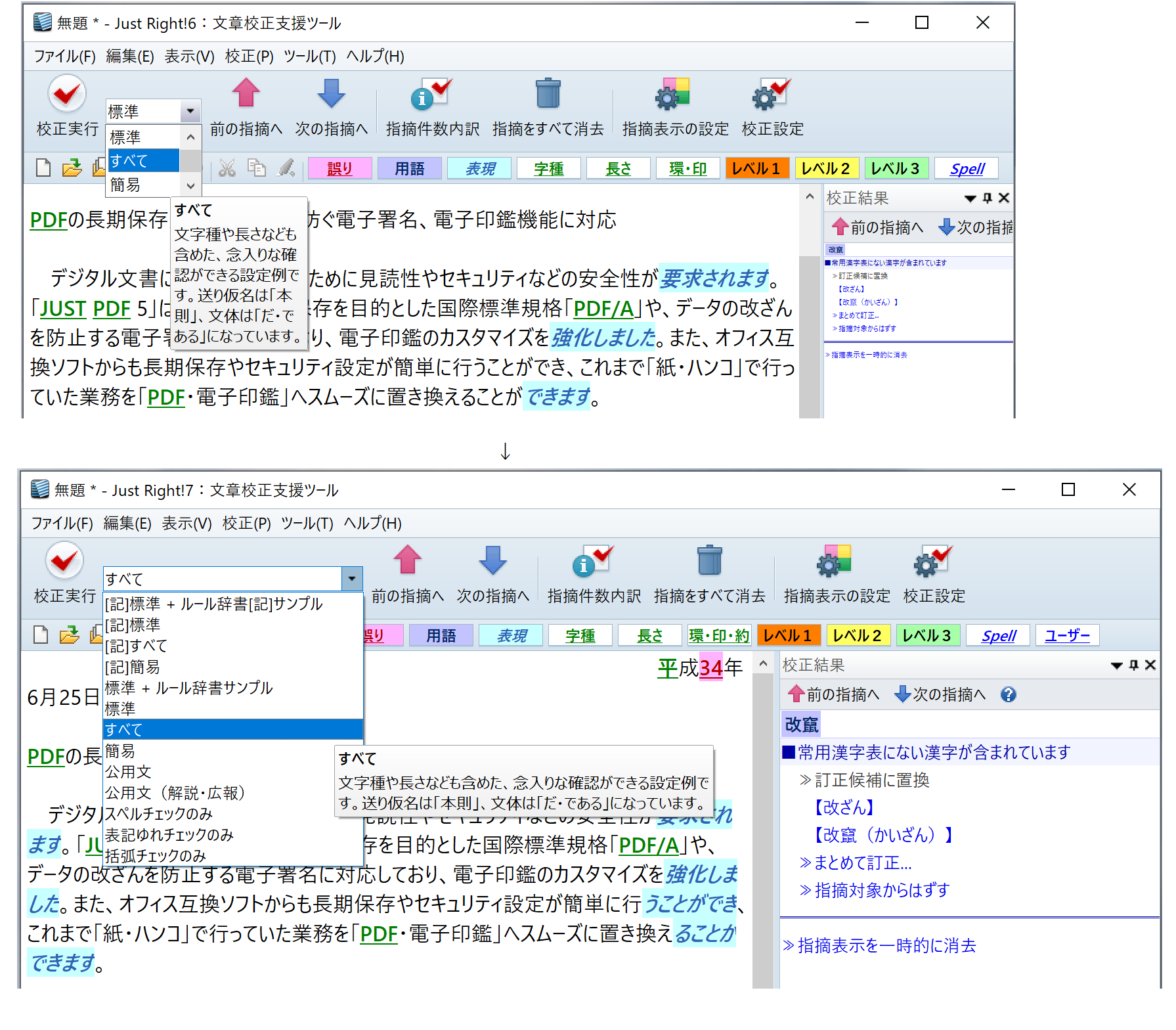Toggle the Spell filter in Just Right!7
The height and width of the screenshot is (1030, 1176).
tap(998, 636)
